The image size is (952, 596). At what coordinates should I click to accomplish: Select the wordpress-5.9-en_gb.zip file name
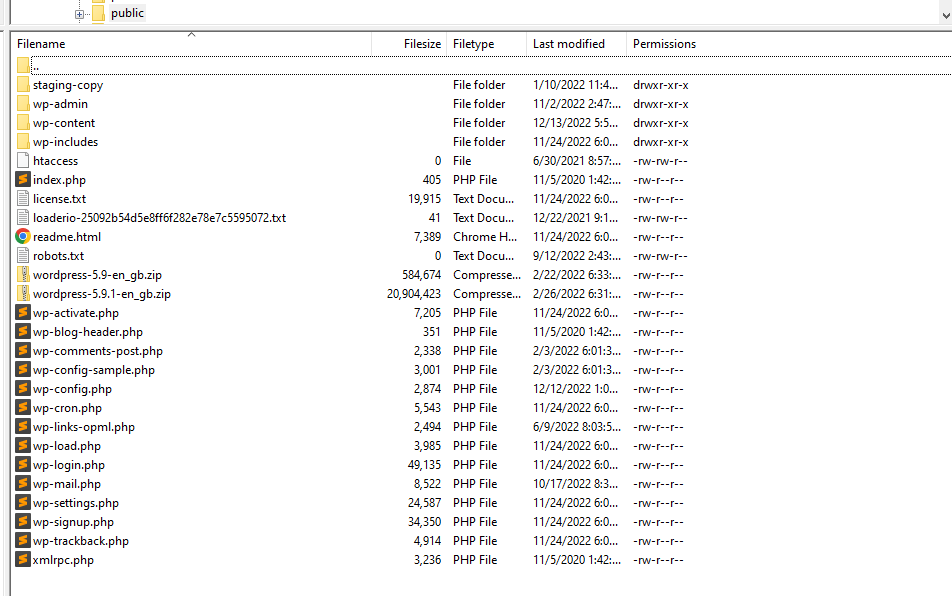coord(97,275)
